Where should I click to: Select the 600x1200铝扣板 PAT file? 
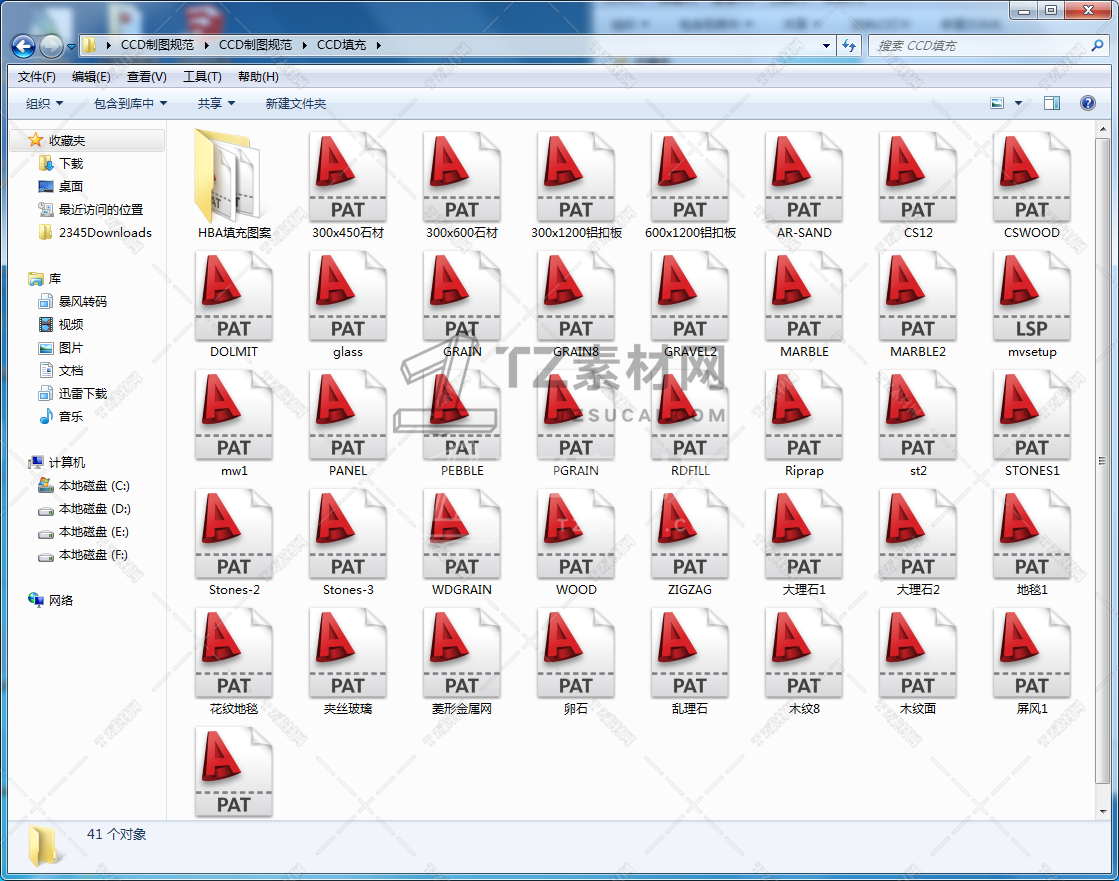pyautogui.click(x=690, y=185)
